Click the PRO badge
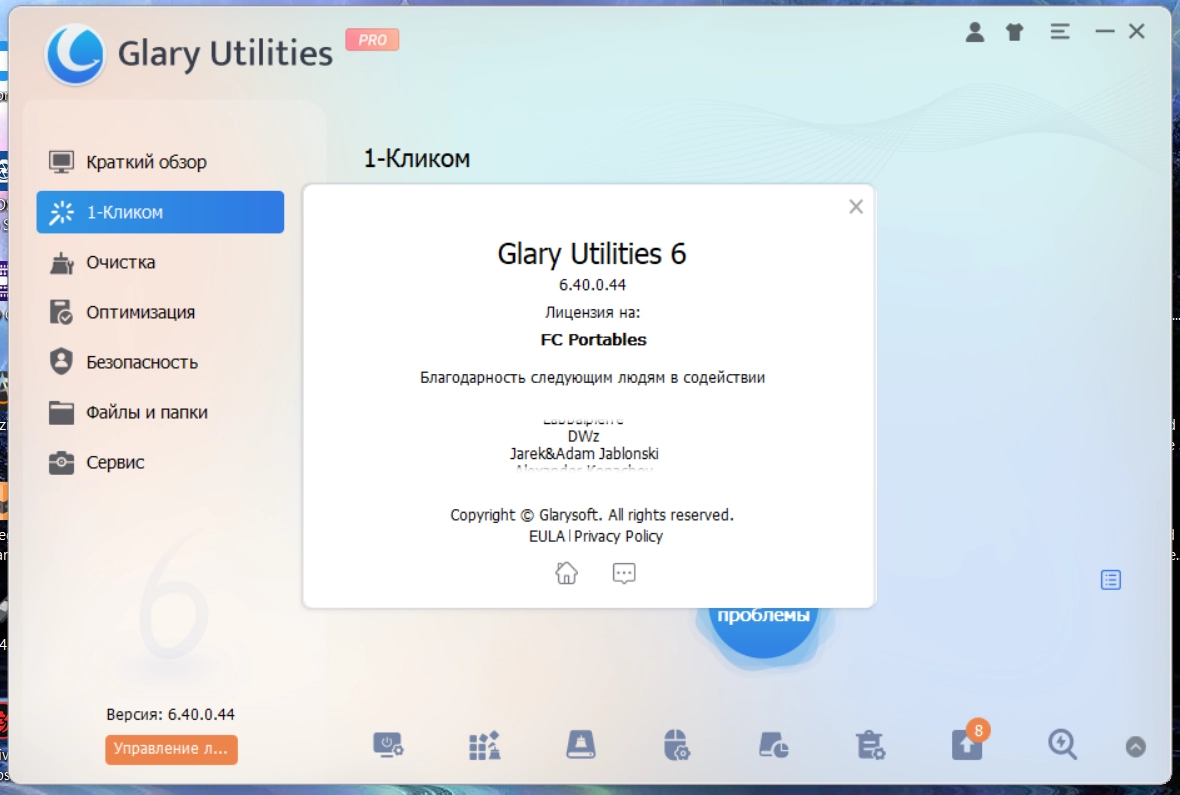 click(x=372, y=40)
